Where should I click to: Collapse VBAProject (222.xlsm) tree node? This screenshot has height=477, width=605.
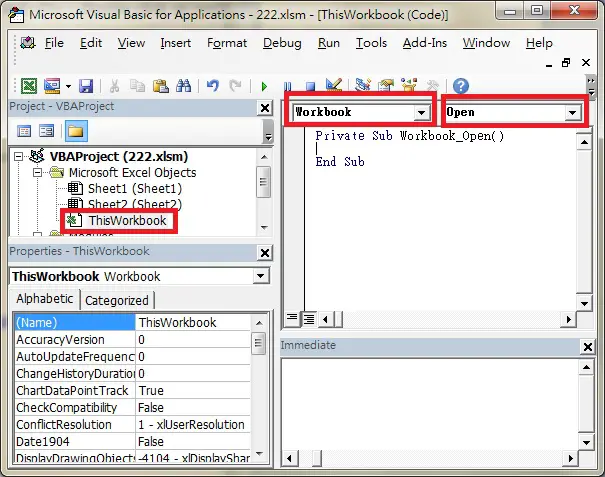[18, 157]
